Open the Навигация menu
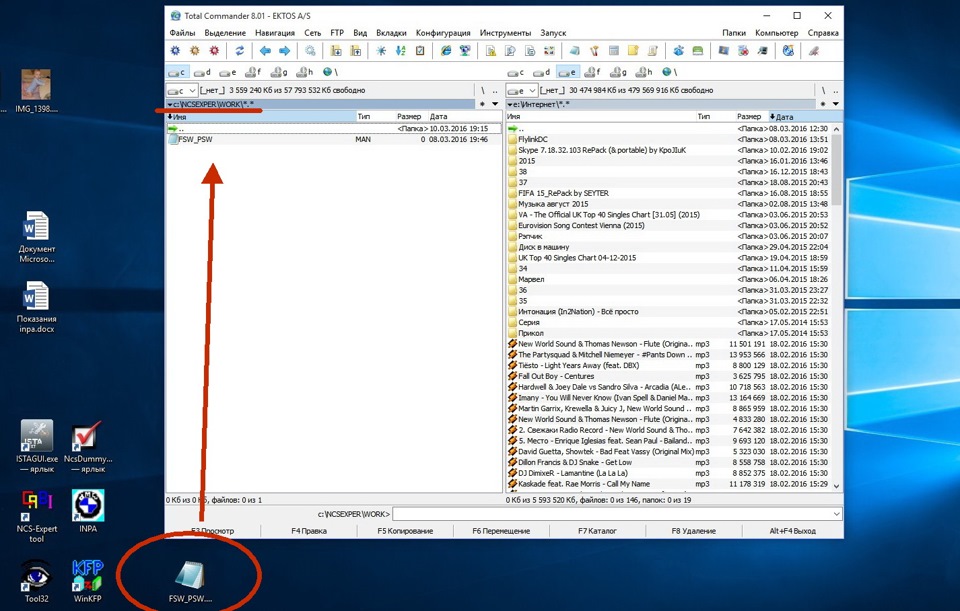Viewport: 960px width, 611px height. point(275,33)
